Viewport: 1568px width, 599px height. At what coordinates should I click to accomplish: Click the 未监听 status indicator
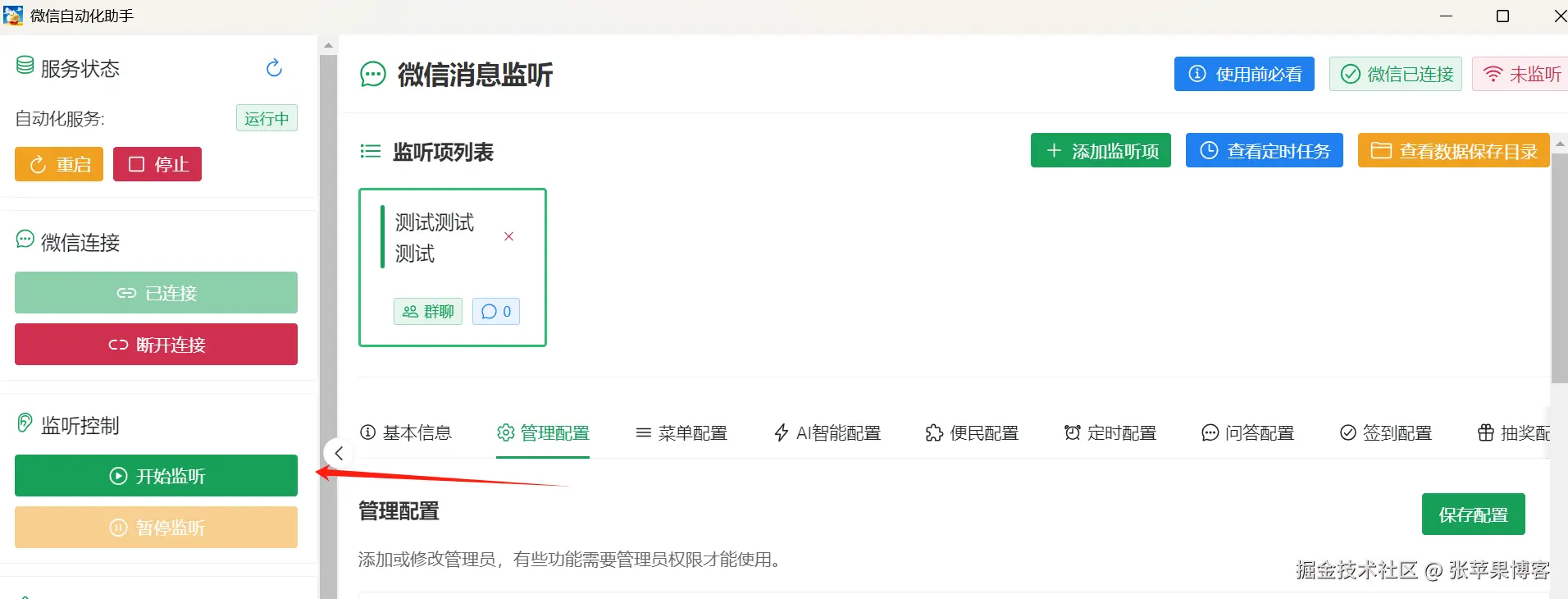[1522, 74]
